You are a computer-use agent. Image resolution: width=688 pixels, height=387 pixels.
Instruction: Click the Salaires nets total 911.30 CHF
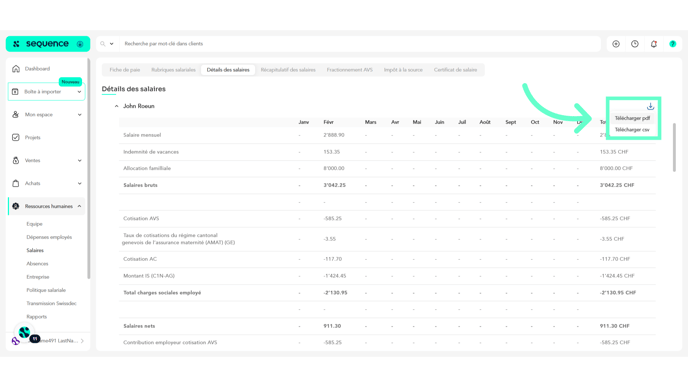[614, 326]
